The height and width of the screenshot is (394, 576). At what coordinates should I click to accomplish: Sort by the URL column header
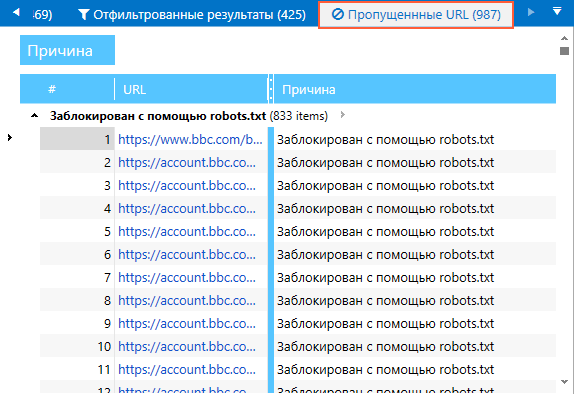[191, 89]
